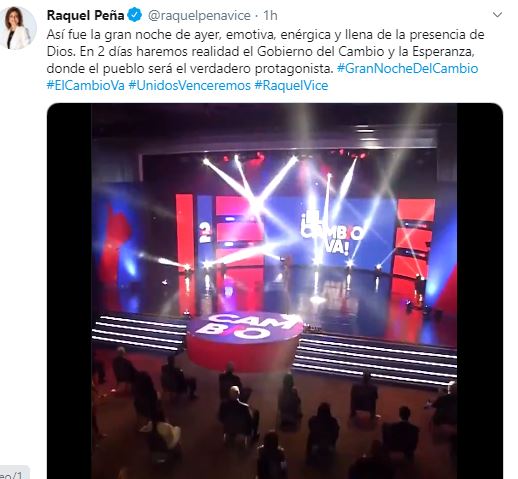The width and height of the screenshot is (518, 479).
Task: Follow the #GranNocheDelCambio hashtag
Action: click(x=407, y=68)
